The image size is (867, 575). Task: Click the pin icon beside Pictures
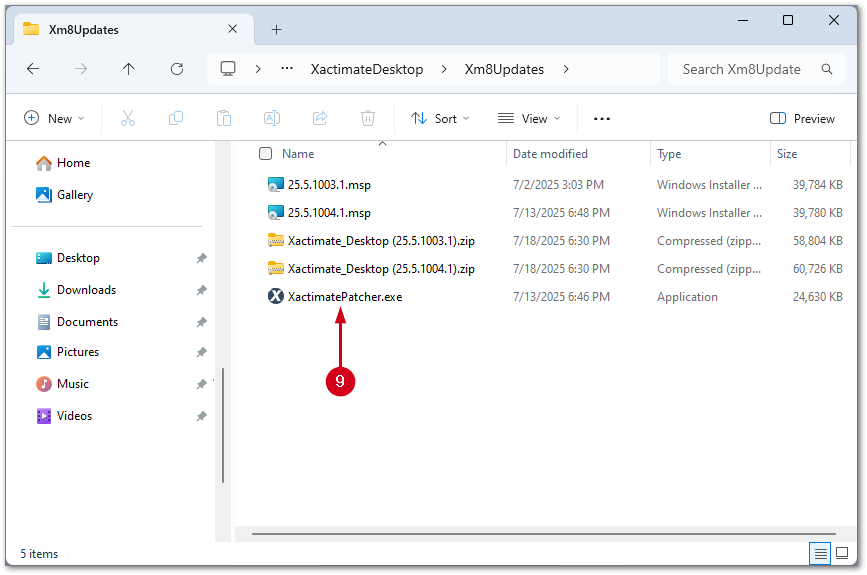201,352
